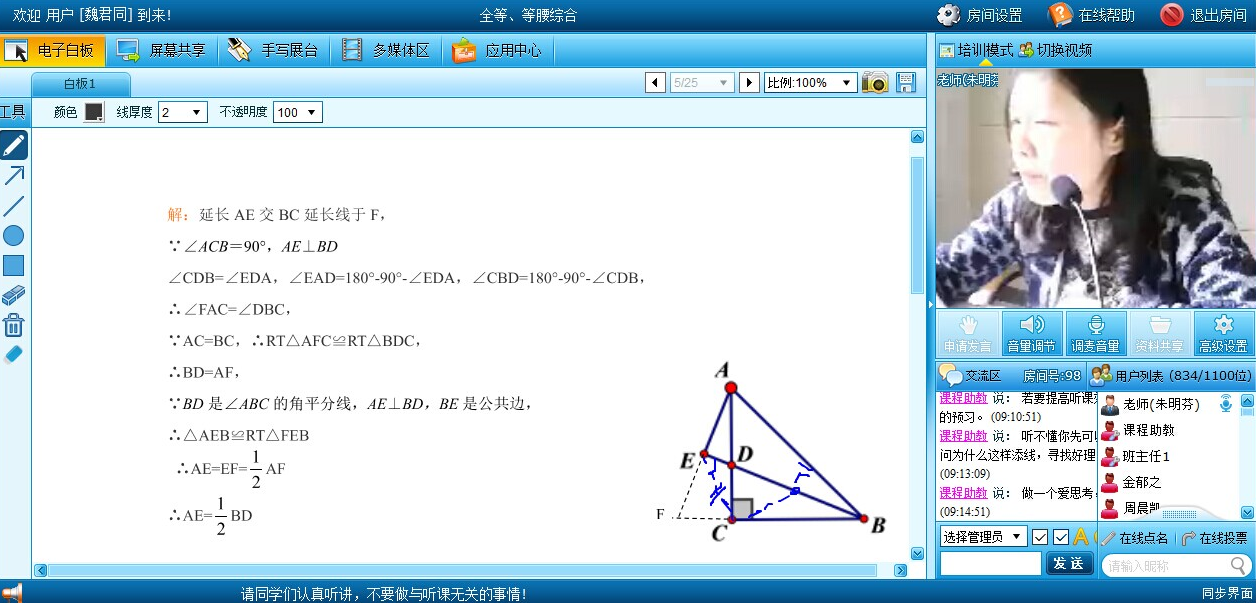Click the 用户列表 user list header
The image size is (1256, 603).
[x=1171, y=376]
